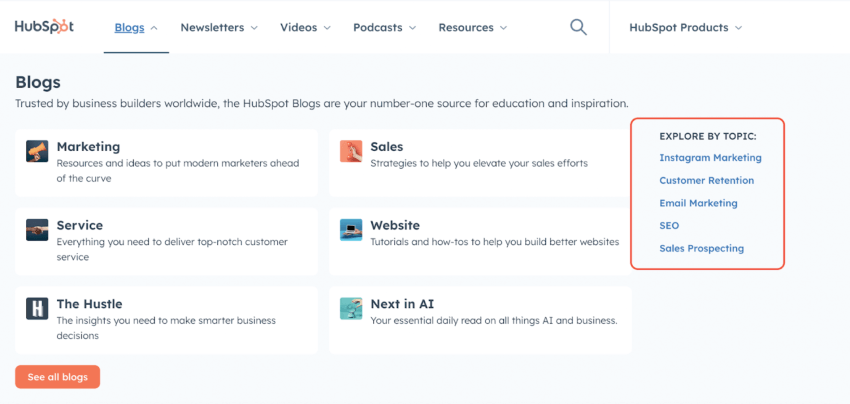The height and width of the screenshot is (404, 850).
Task: Click the HubSpot logo
Action: point(44,27)
